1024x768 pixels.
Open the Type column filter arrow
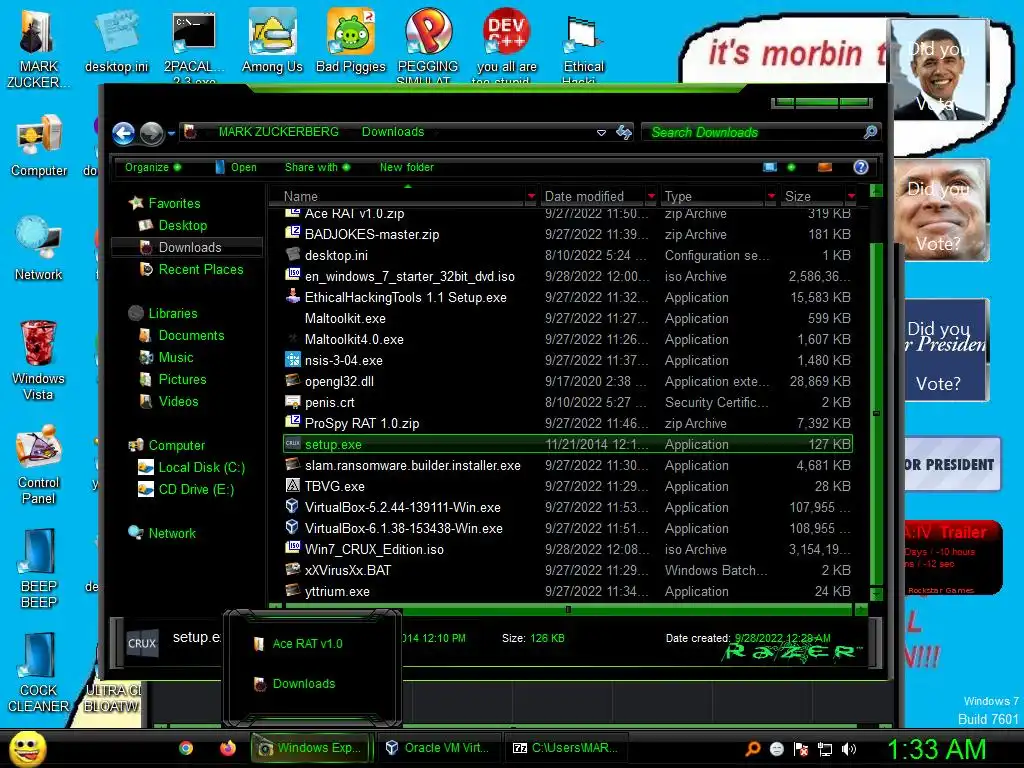click(771, 196)
